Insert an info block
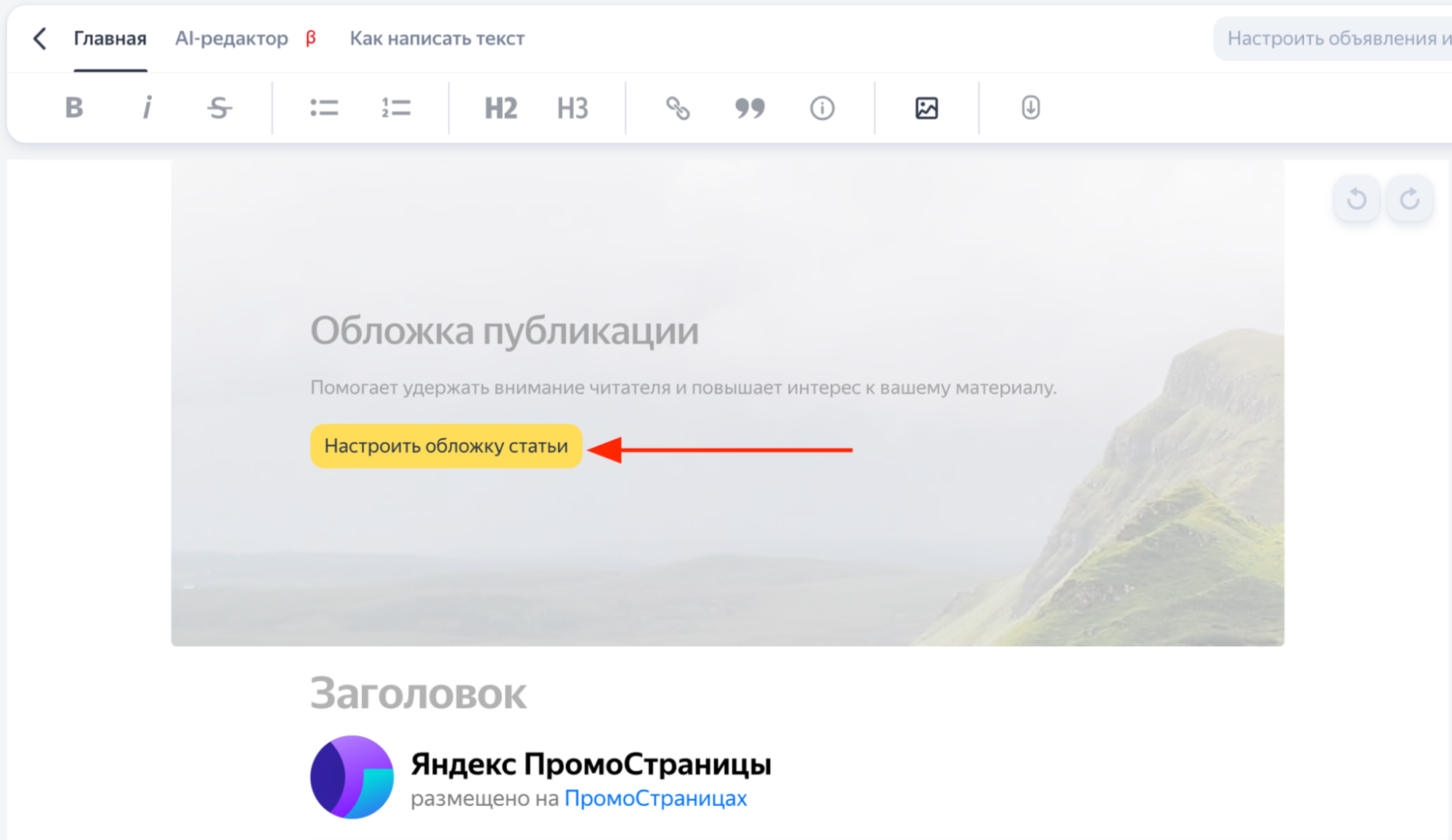The image size is (1452, 840). pyautogui.click(x=822, y=108)
